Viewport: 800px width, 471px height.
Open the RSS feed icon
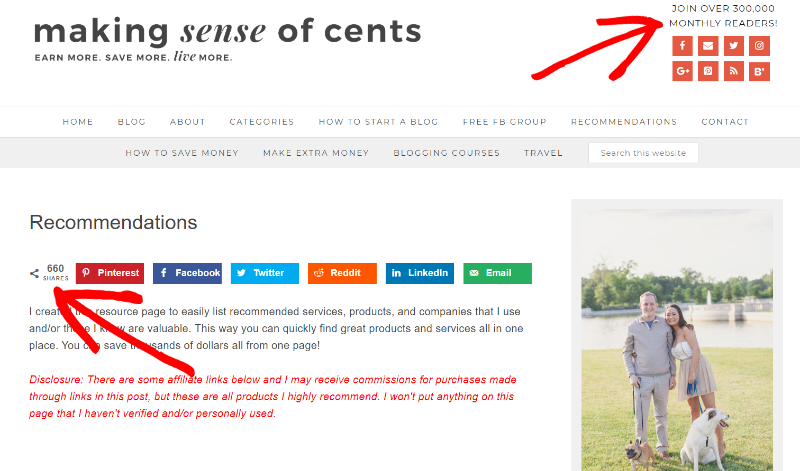coord(733,71)
